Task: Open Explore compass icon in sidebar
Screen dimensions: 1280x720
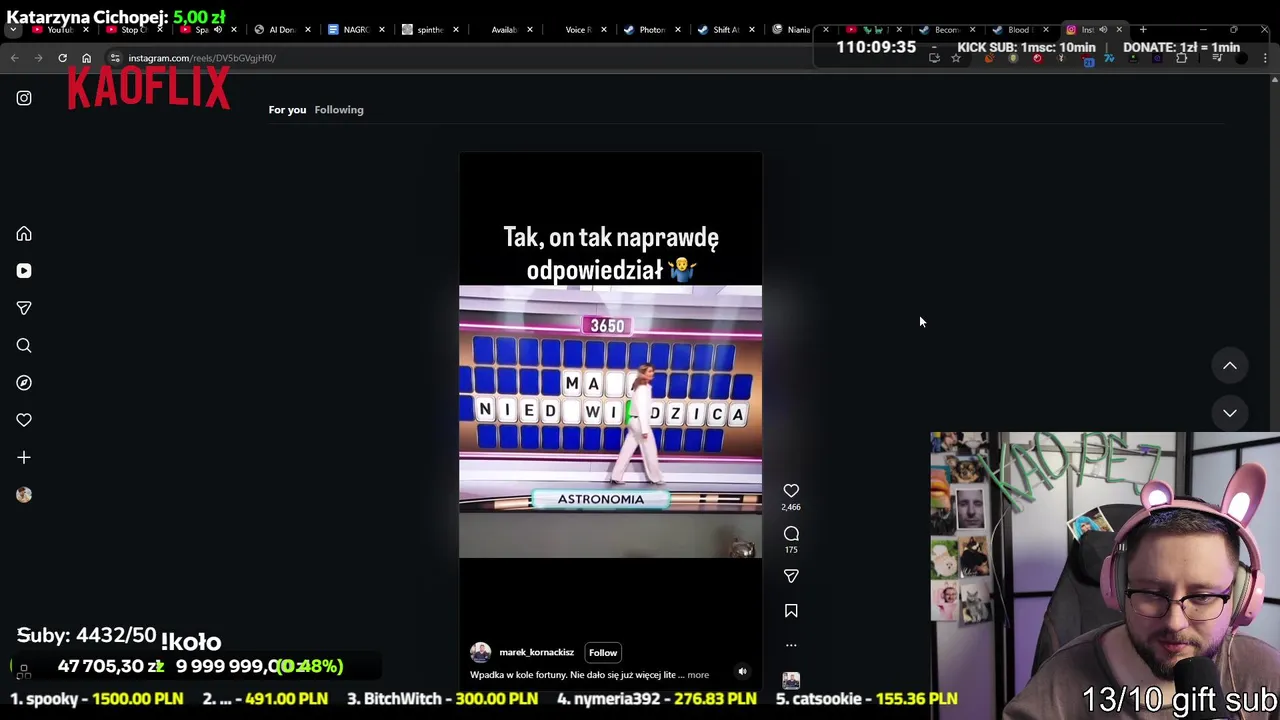Action: point(24,383)
